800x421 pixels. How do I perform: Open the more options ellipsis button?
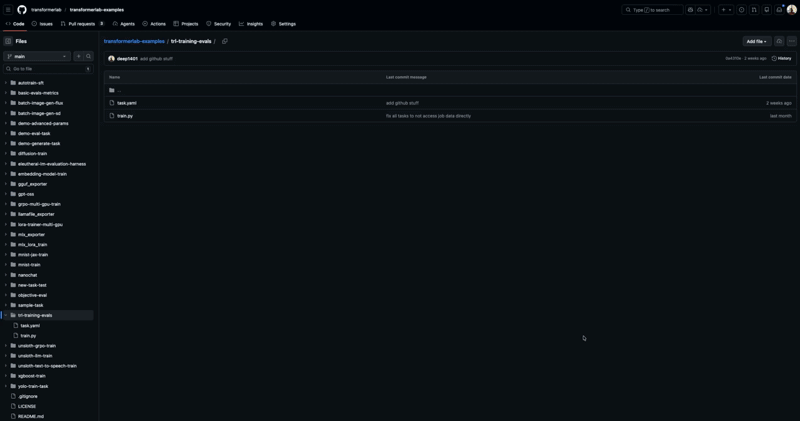(791, 41)
